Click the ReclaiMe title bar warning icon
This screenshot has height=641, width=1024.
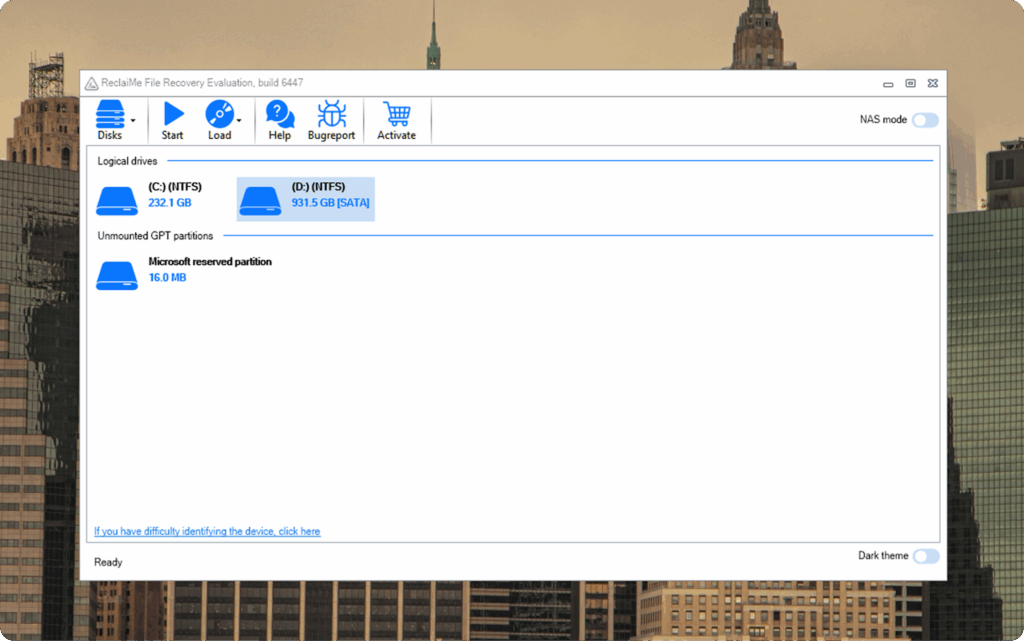point(91,84)
